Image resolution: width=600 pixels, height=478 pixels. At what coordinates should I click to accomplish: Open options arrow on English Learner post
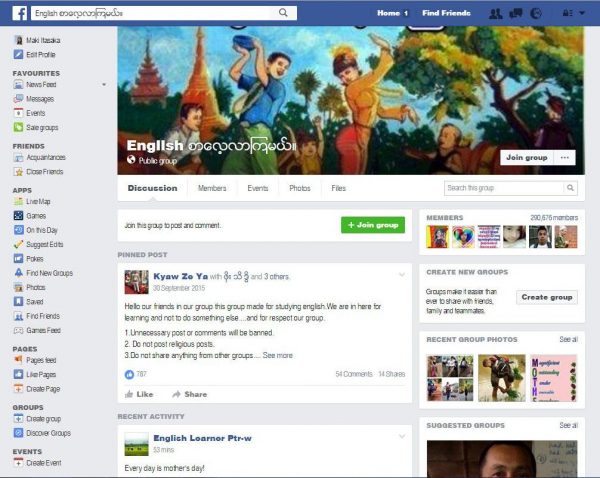click(x=402, y=436)
